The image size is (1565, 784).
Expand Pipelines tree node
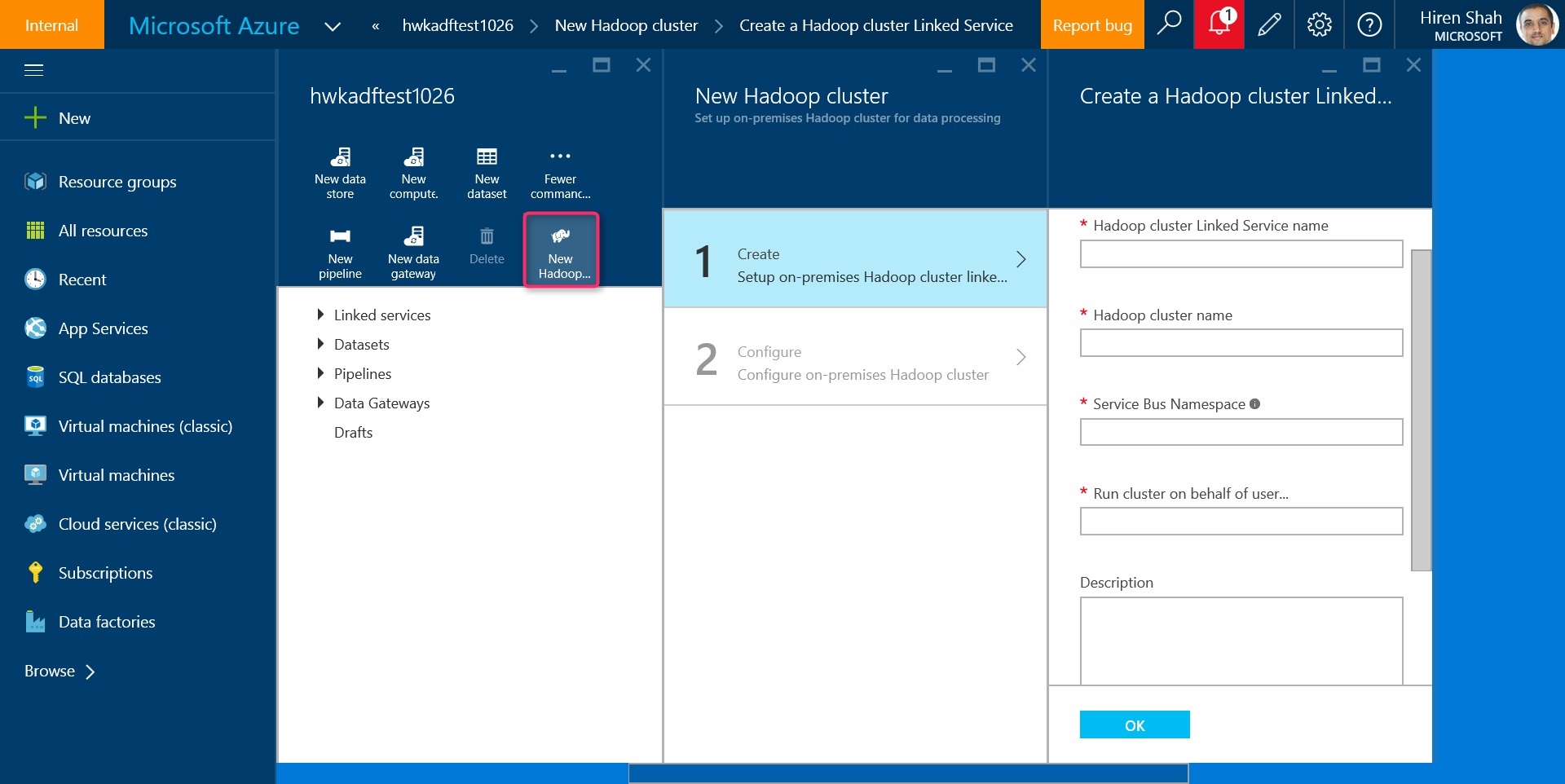click(320, 373)
